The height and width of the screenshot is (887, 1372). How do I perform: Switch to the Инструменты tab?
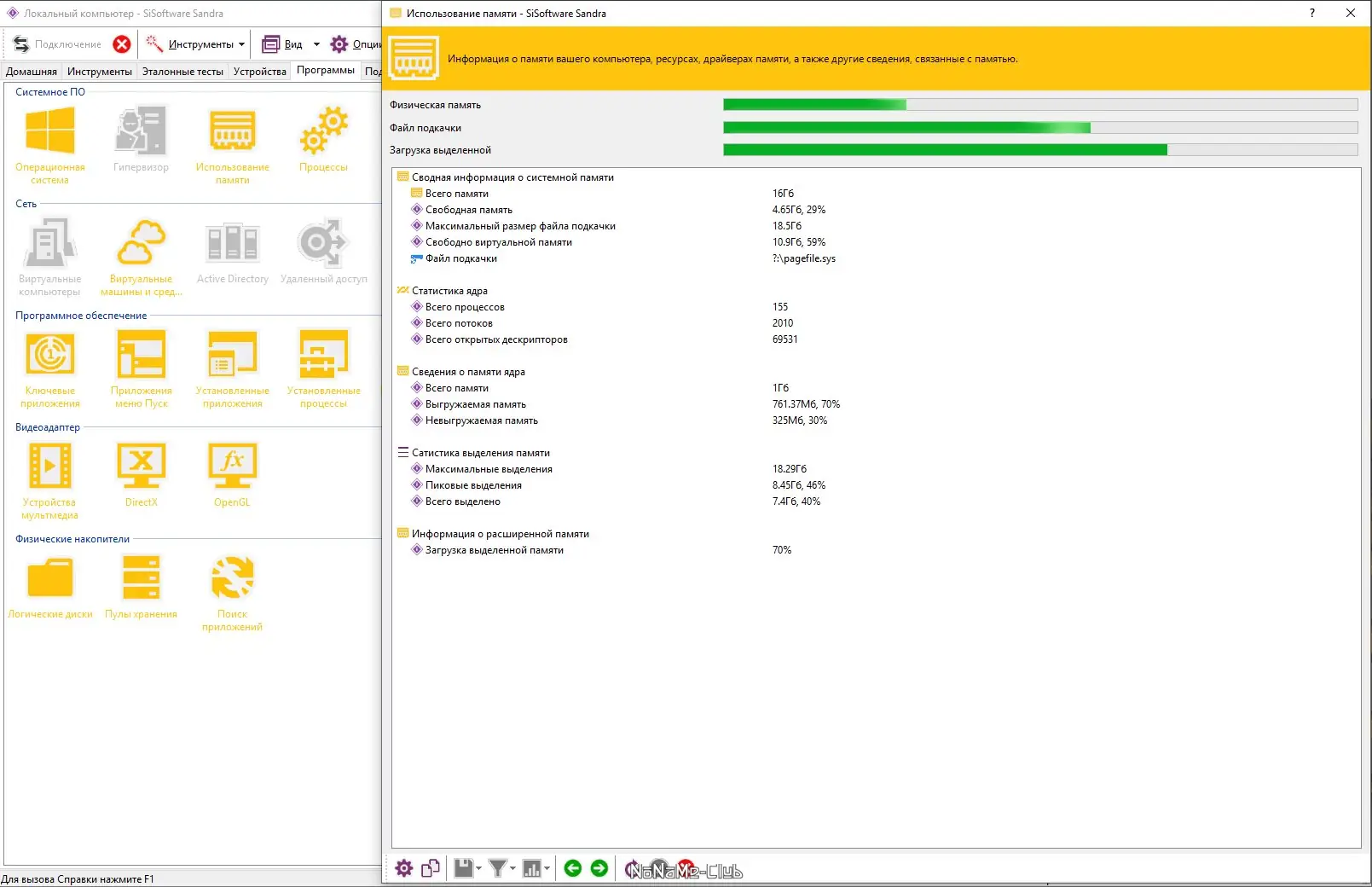point(100,72)
